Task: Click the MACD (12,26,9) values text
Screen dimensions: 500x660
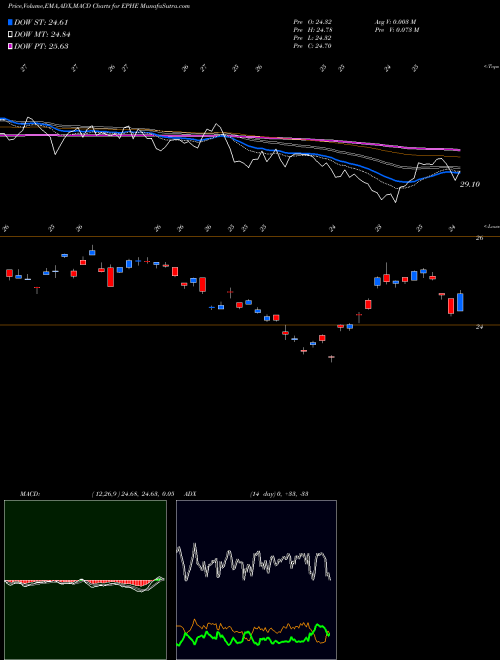Action: [x=133, y=494]
